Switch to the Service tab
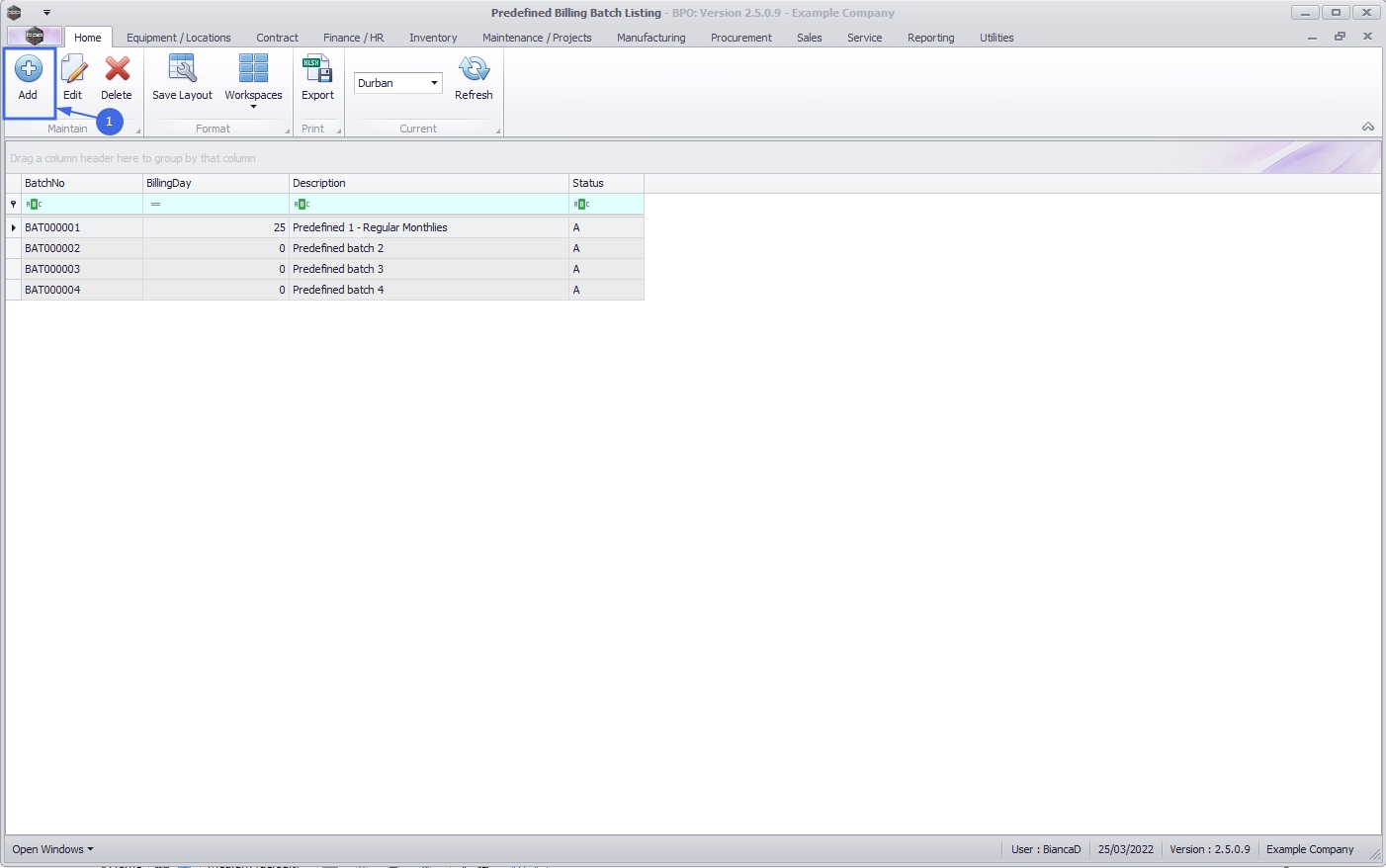This screenshot has width=1386, height=868. click(864, 38)
